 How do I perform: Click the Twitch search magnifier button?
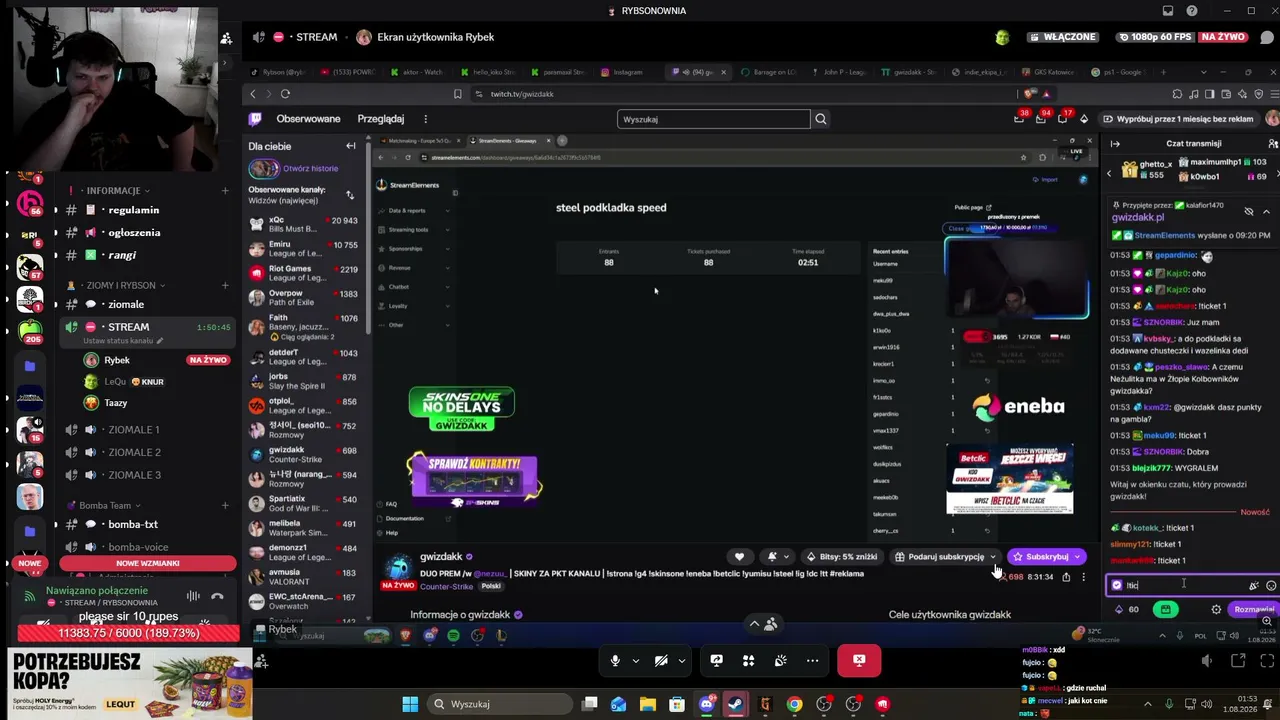point(821,119)
